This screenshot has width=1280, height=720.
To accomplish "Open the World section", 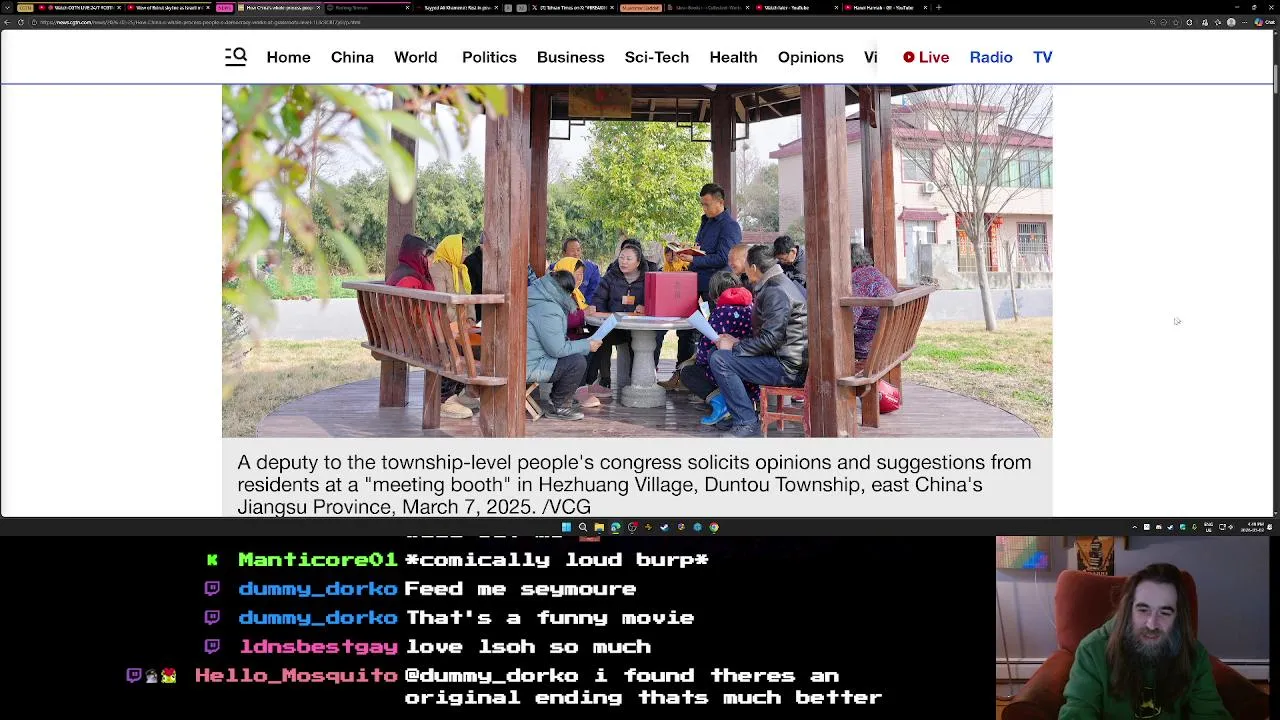I will click(x=415, y=57).
